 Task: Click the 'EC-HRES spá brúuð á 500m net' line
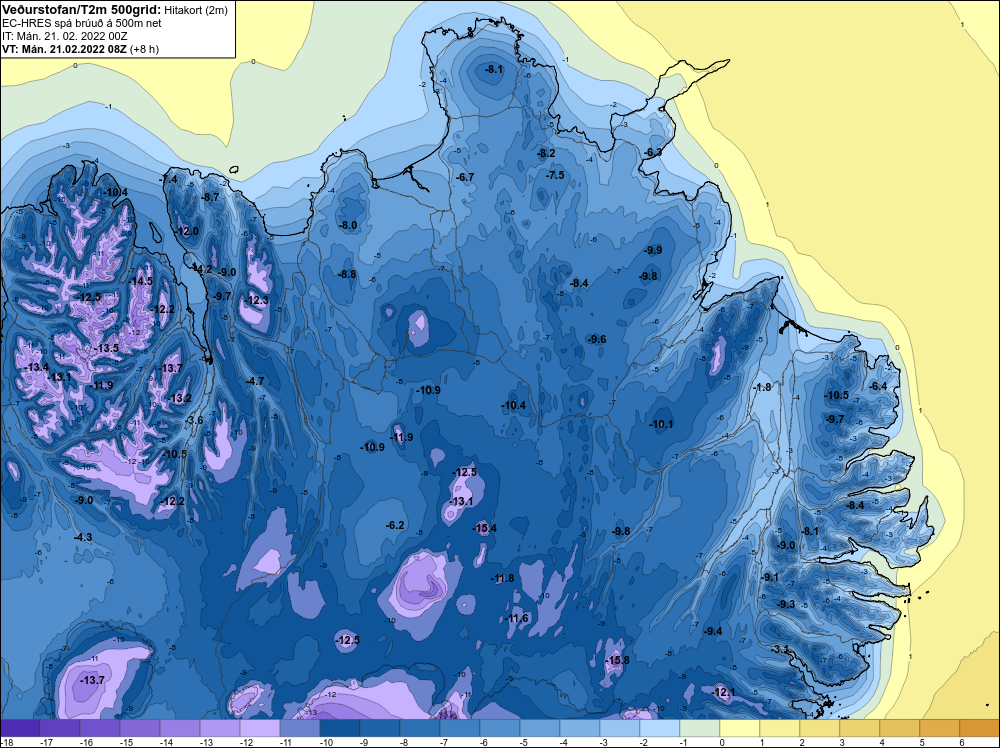(82, 23)
